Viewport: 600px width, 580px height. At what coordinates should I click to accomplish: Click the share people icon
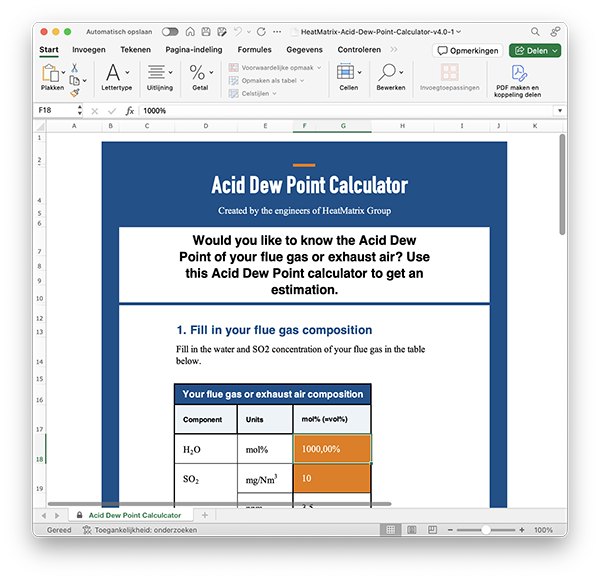(555, 32)
